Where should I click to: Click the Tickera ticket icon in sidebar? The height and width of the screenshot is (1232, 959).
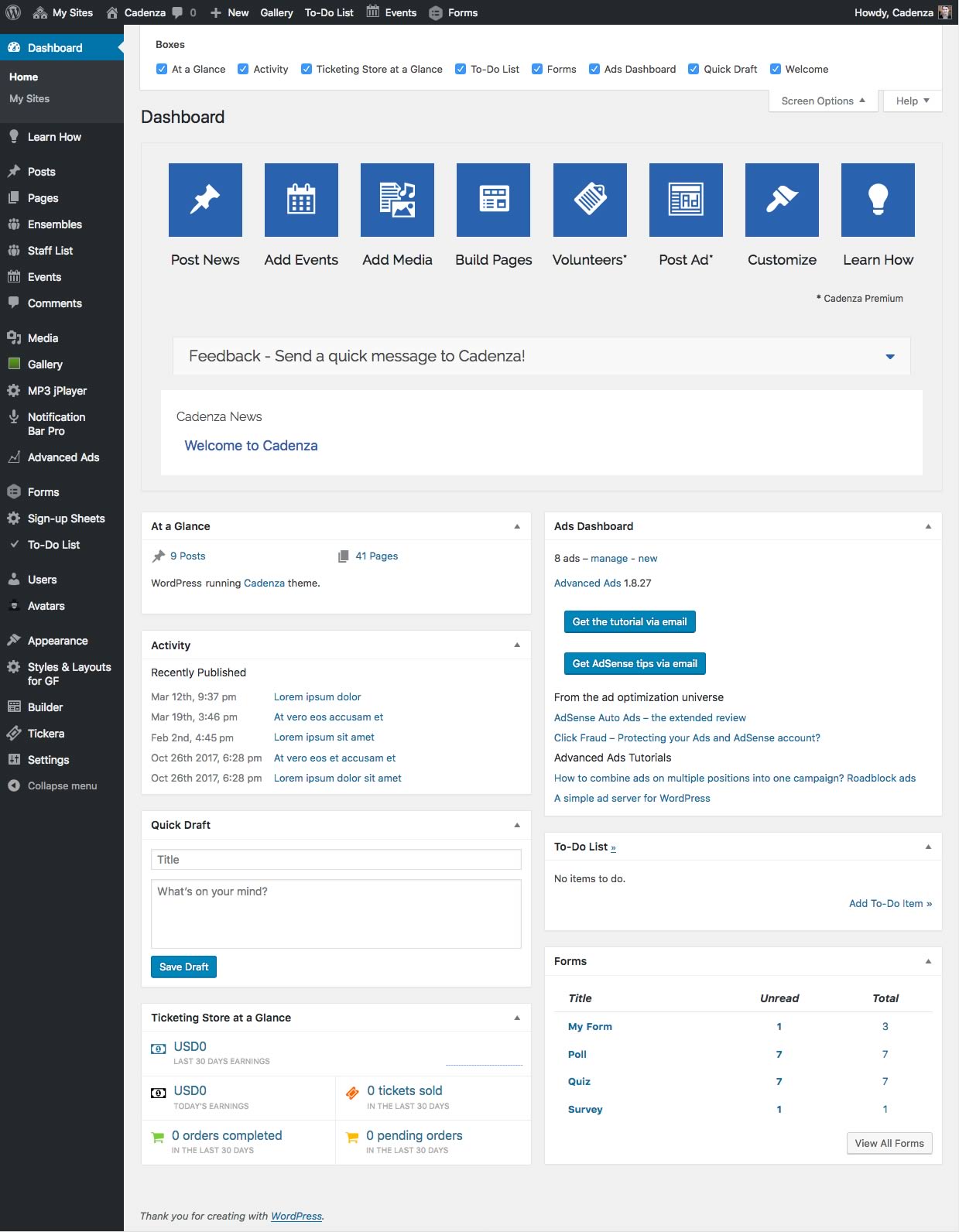click(x=14, y=734)
